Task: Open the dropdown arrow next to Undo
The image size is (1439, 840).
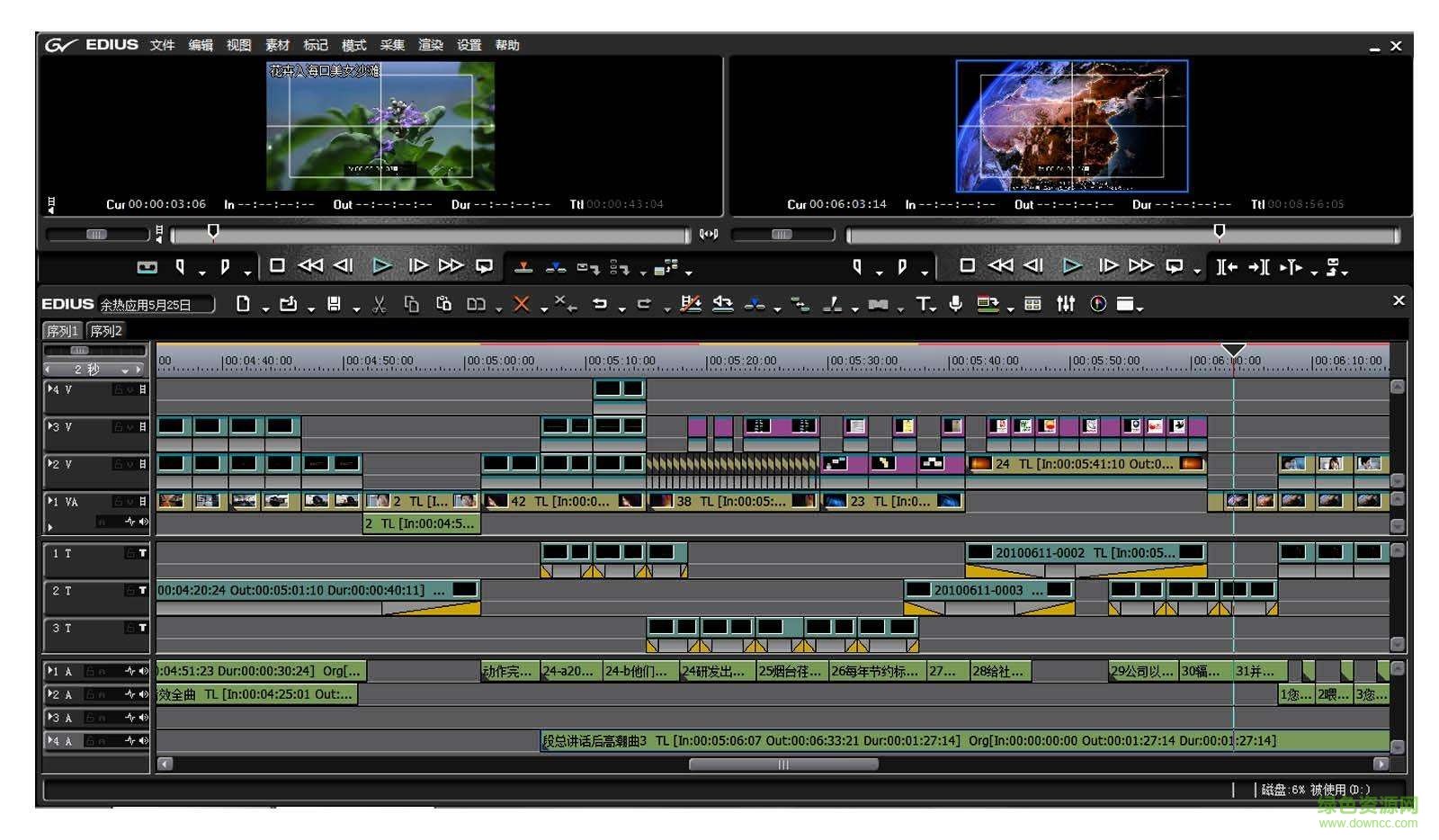Action: [621, 307]
